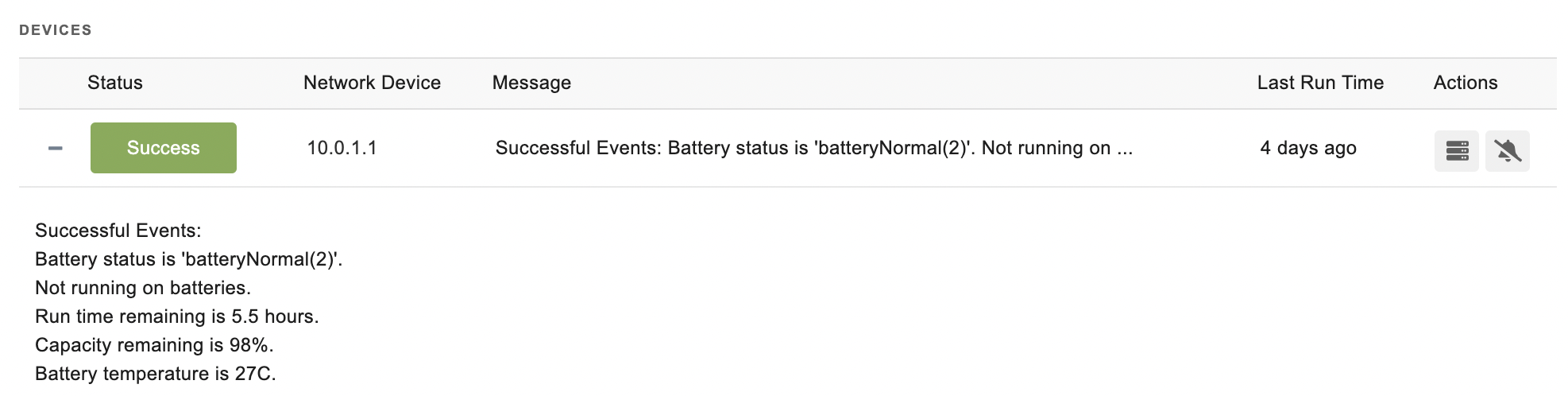Click the 'Successful Events:' detail line
The width and height of the screenshot is (1568, 396).
(x=118, y=231)
